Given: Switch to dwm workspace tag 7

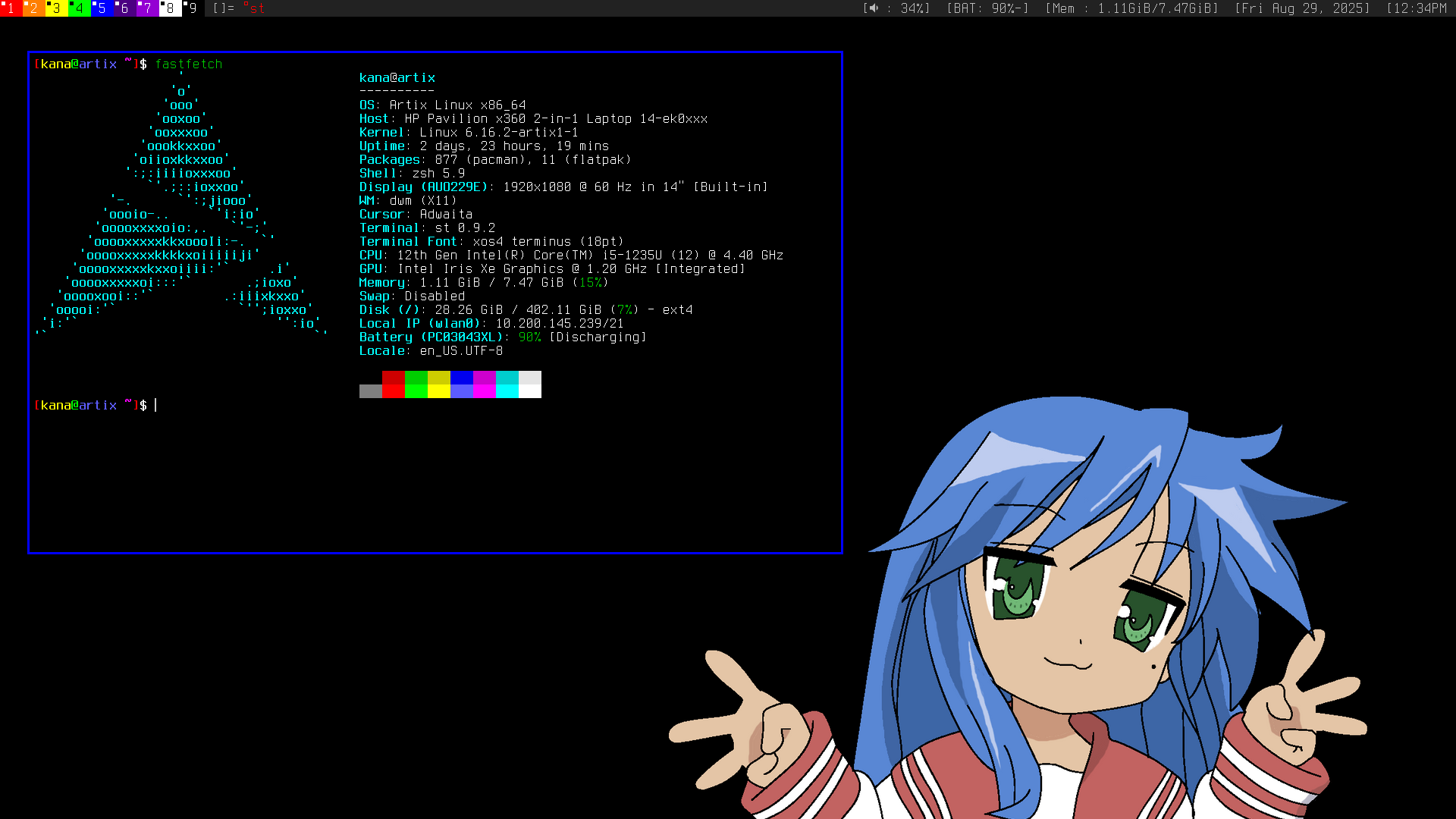Looking at the screenshot, I should 148,8.
